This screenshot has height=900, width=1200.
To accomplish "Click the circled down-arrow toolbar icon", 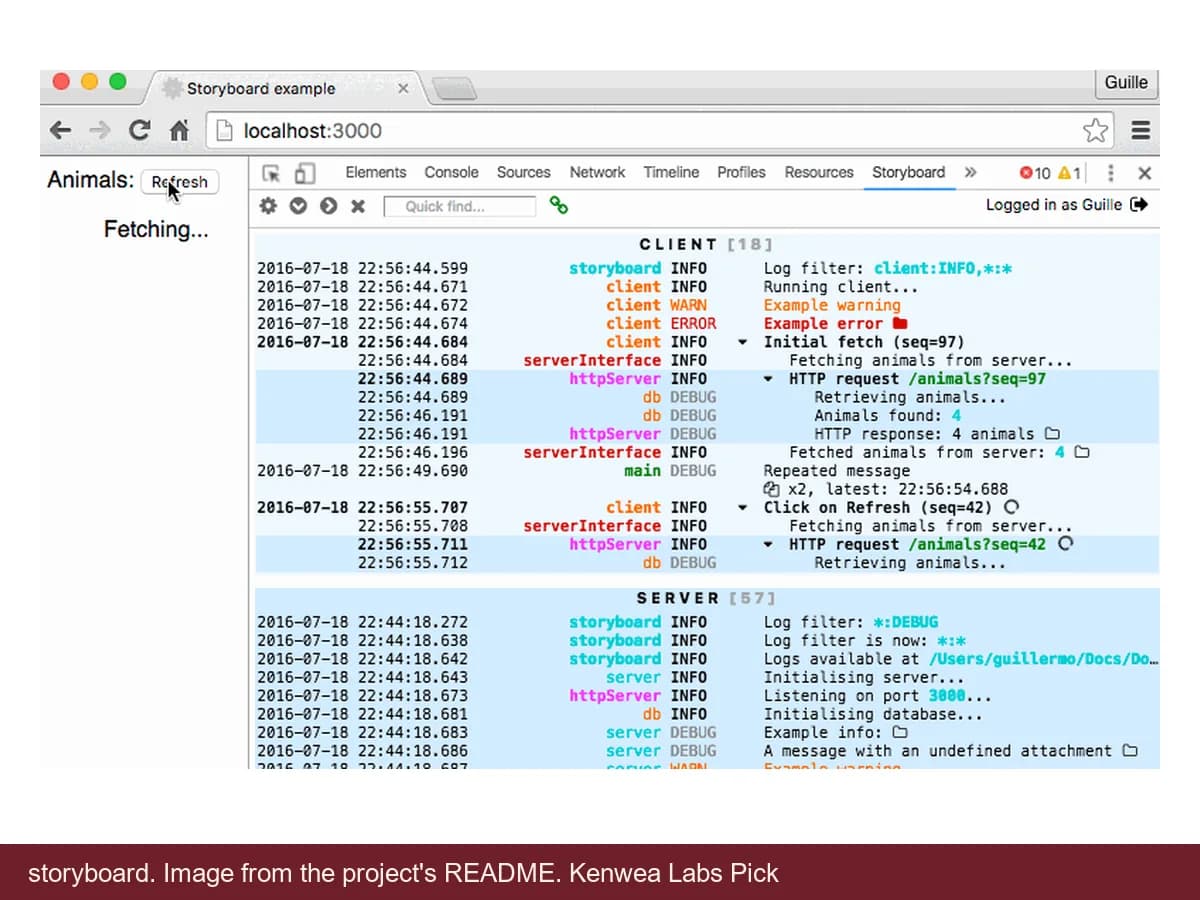I will pos(298,205).
